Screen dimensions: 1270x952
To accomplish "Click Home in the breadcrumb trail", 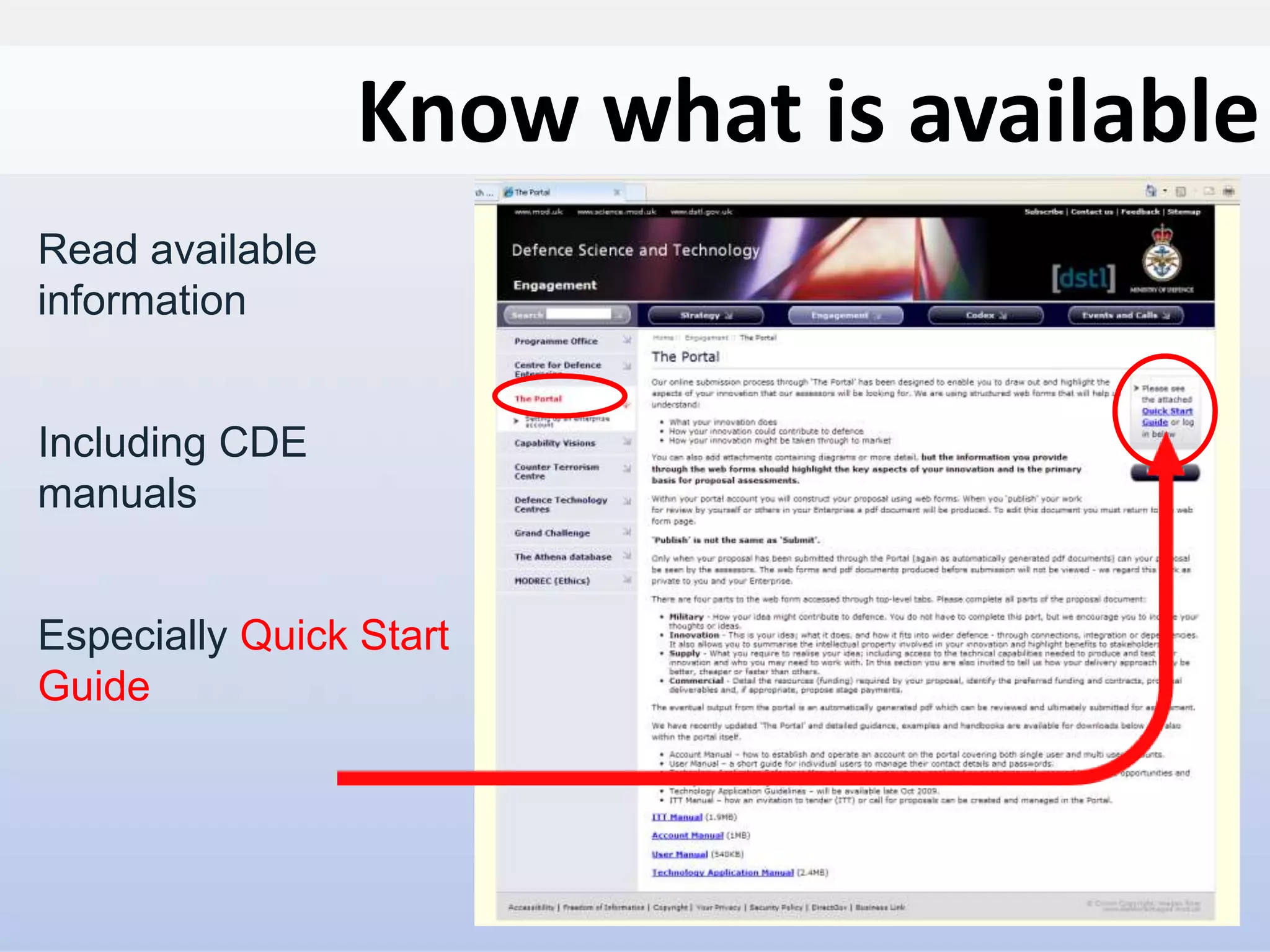I will pos(663,338).
